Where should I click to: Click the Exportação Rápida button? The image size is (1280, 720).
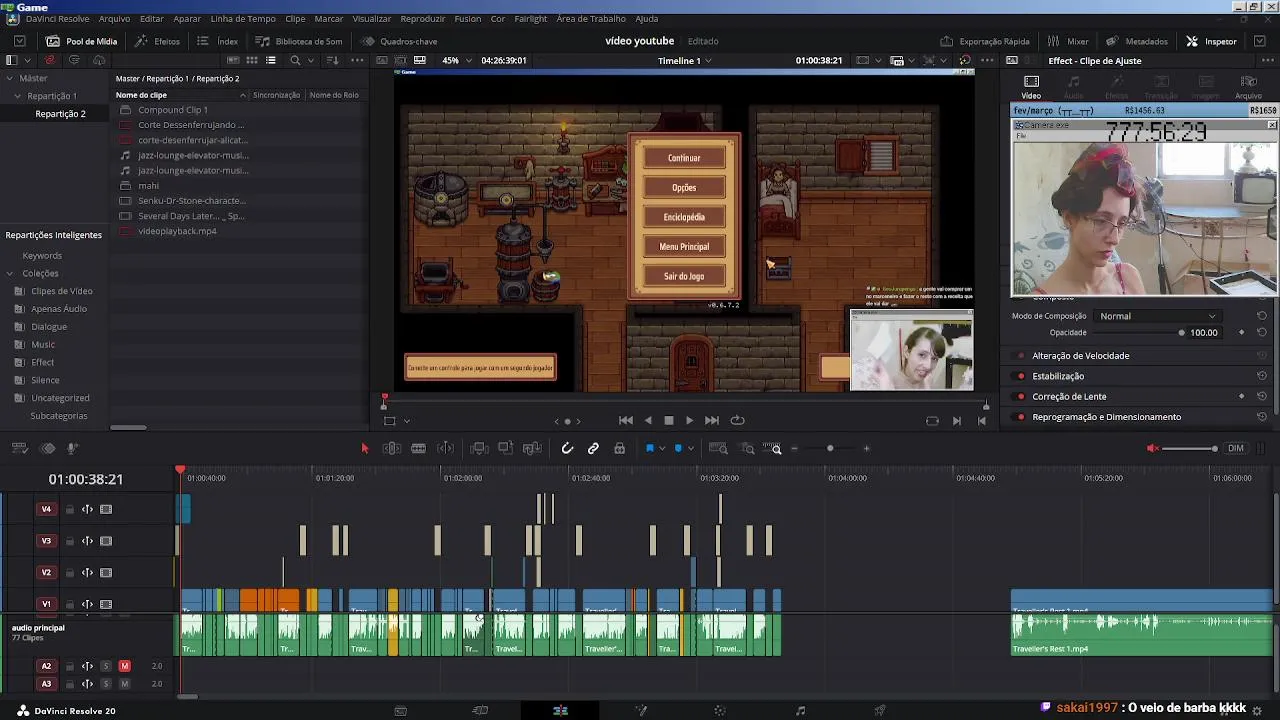985,42
